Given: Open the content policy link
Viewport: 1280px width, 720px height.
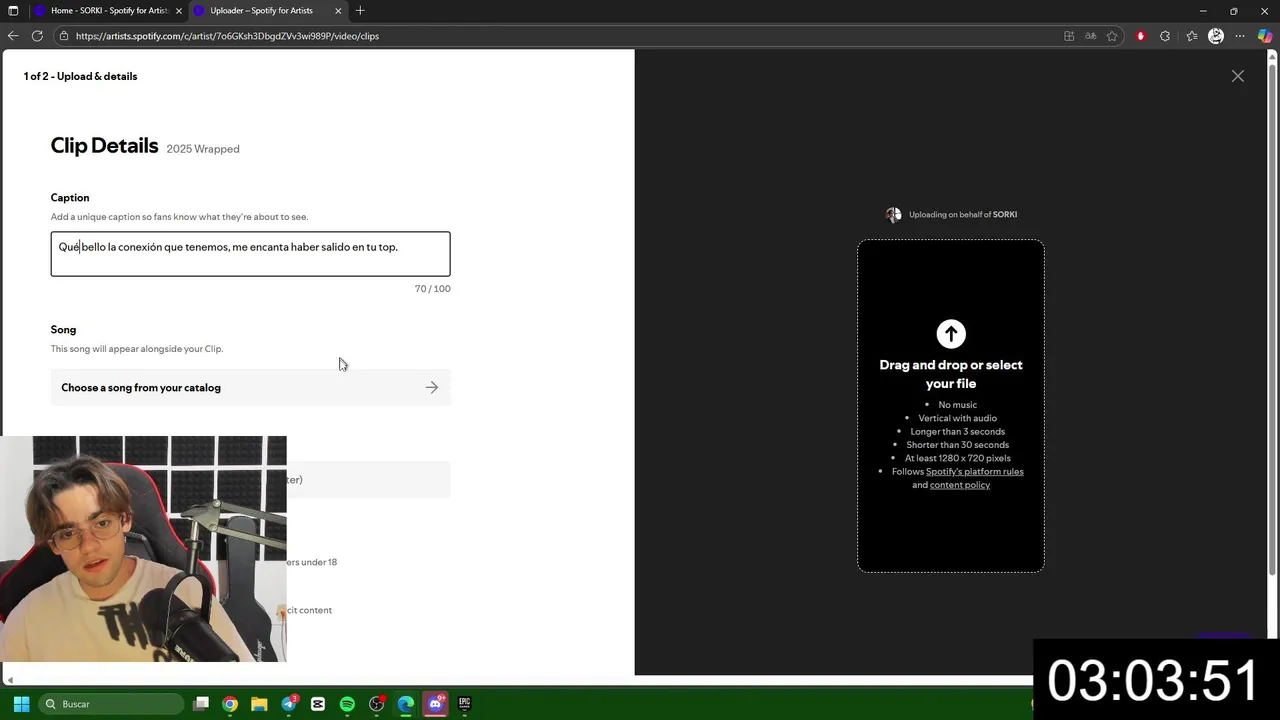Looking at the screenshot, I should click(960, 485).
